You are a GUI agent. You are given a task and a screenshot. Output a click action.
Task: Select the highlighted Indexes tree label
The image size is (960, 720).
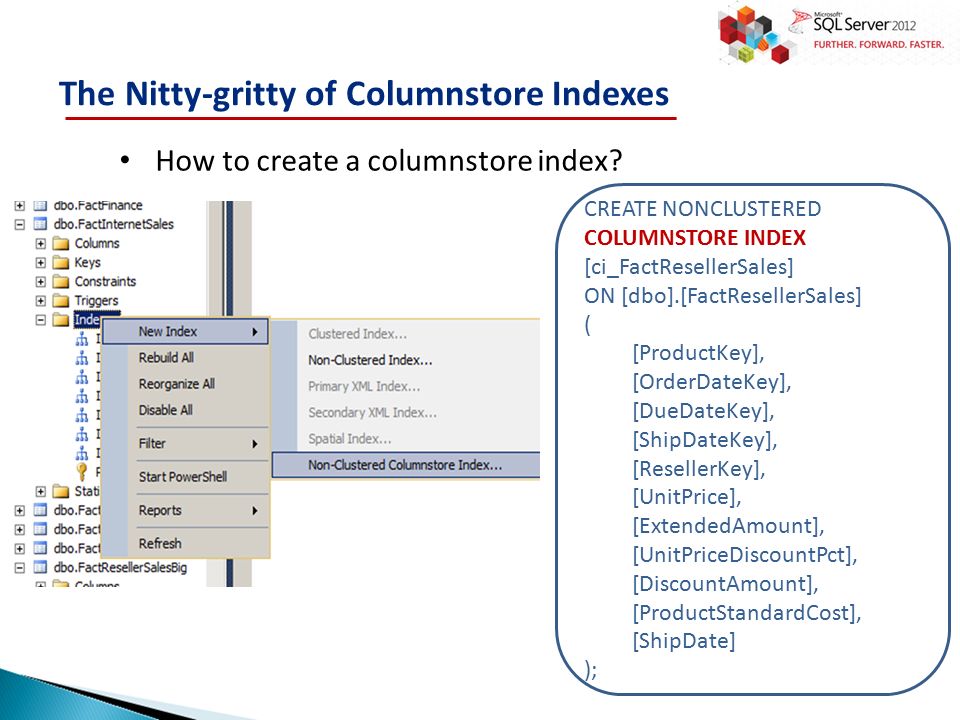tap(87, 320)
